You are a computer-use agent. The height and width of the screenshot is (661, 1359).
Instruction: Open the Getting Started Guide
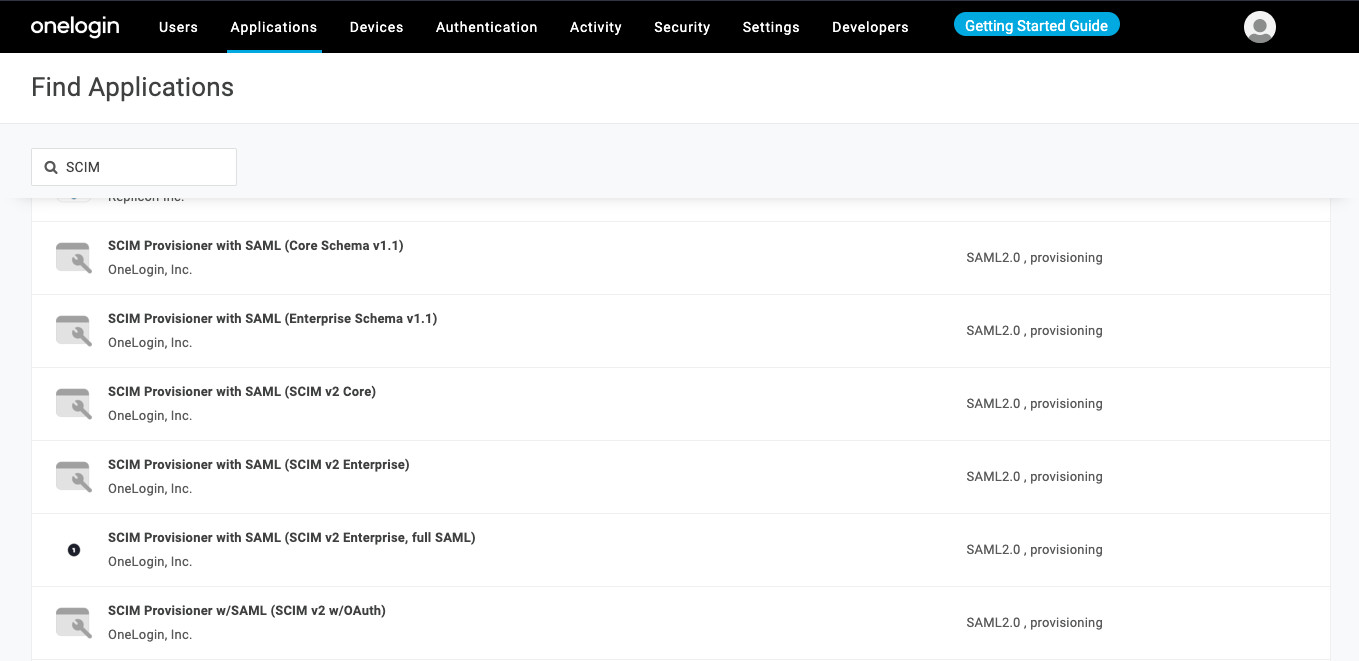click(x=1036, y=24)
